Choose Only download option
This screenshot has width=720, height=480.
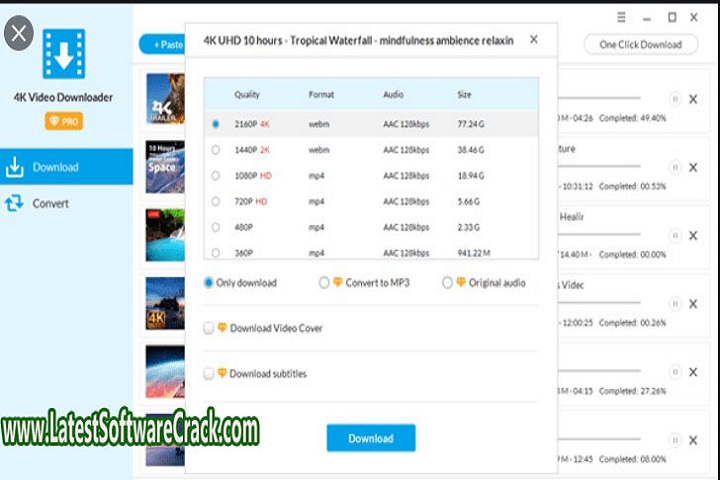[x=208, y=282]
